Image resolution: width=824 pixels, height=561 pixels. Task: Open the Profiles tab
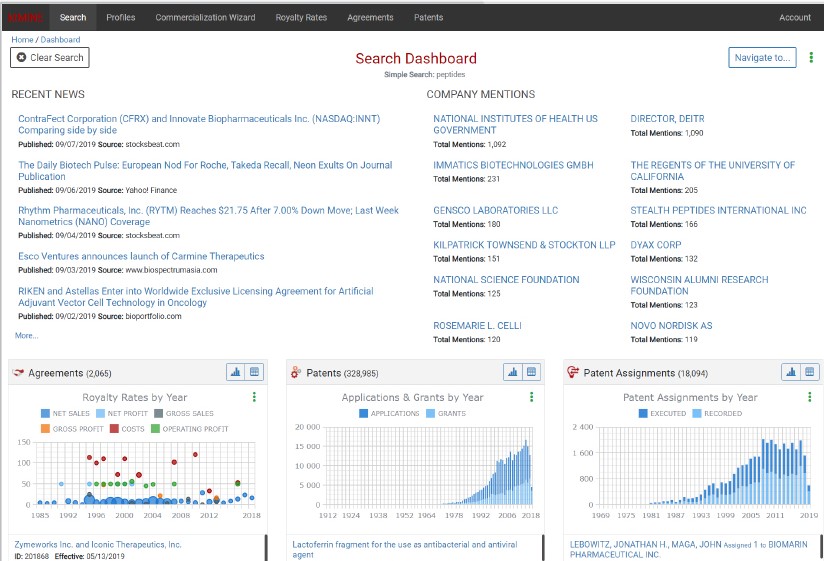pos(120,17)
